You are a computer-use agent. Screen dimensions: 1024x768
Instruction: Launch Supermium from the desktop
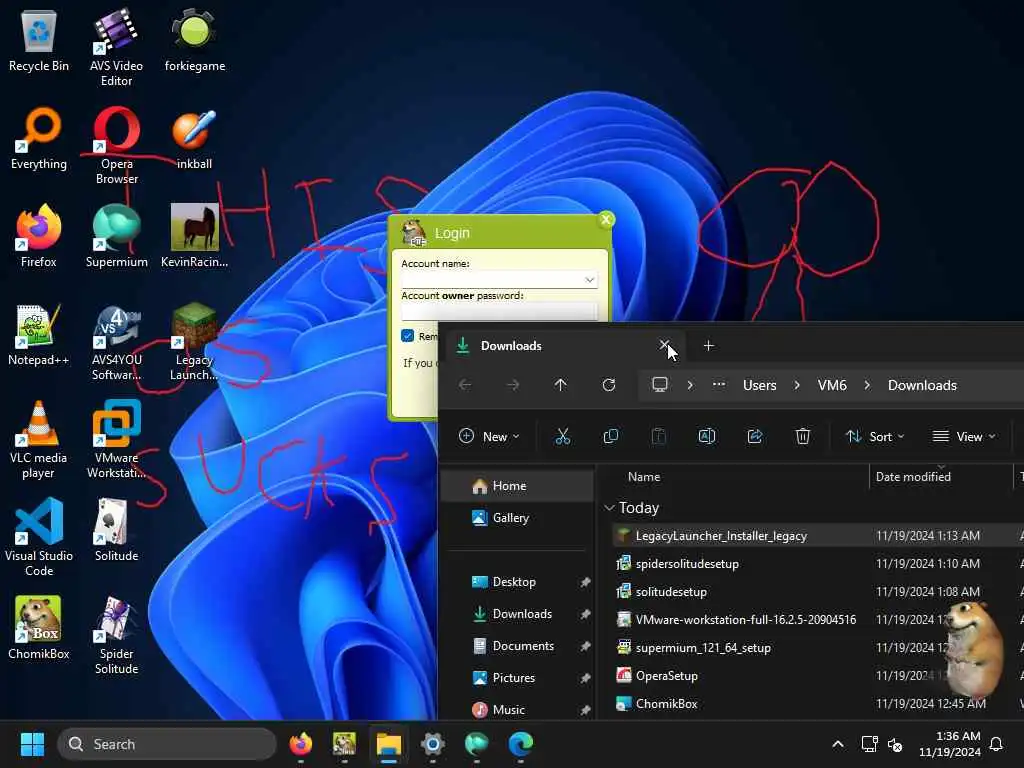point(116,236)
